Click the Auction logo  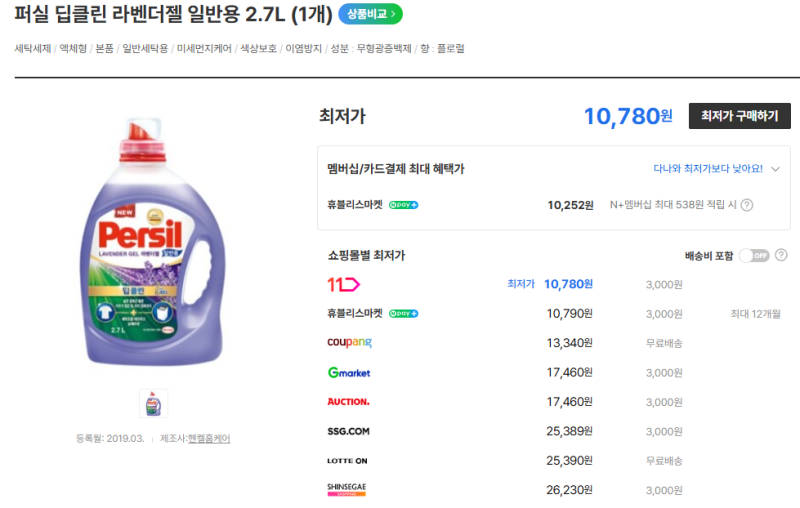coord(348,402)
